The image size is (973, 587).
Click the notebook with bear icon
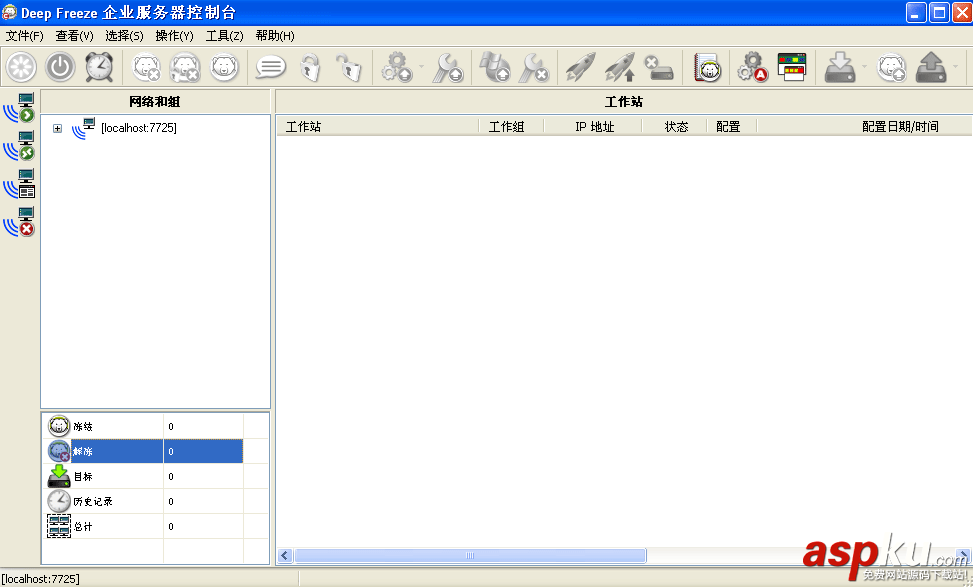click(x=707, y=67)
